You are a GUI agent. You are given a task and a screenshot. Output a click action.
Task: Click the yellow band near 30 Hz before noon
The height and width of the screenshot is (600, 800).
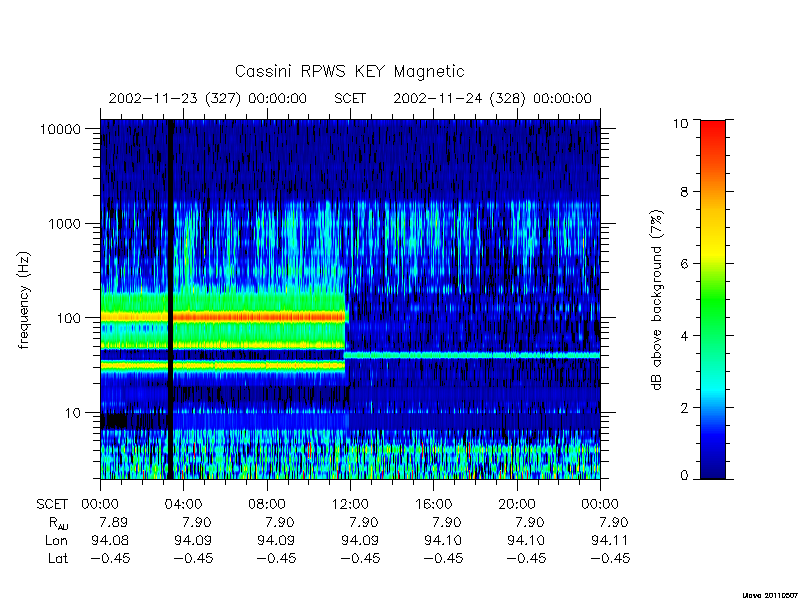click(222, 365)
